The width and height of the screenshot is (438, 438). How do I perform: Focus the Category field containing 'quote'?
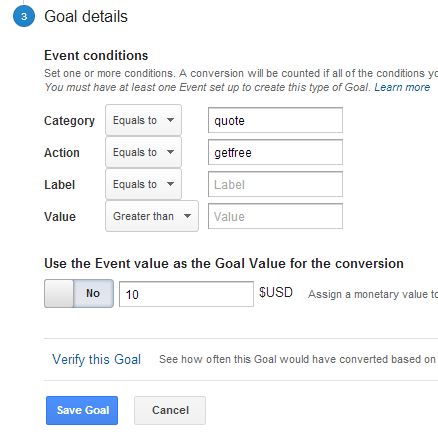tap(275, 120)
